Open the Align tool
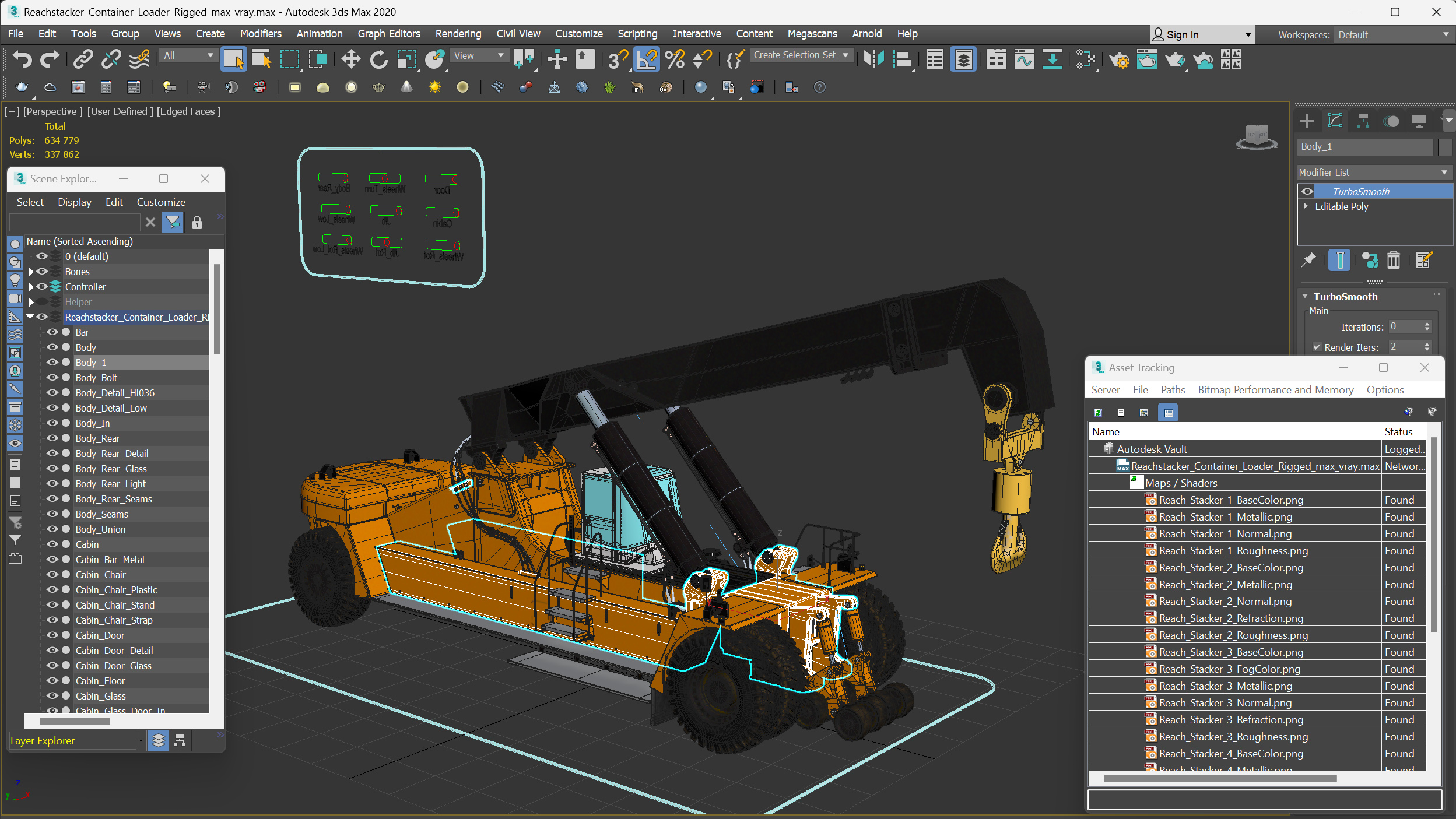This screenshot has height=819, width=1456. tap(901, 59)
